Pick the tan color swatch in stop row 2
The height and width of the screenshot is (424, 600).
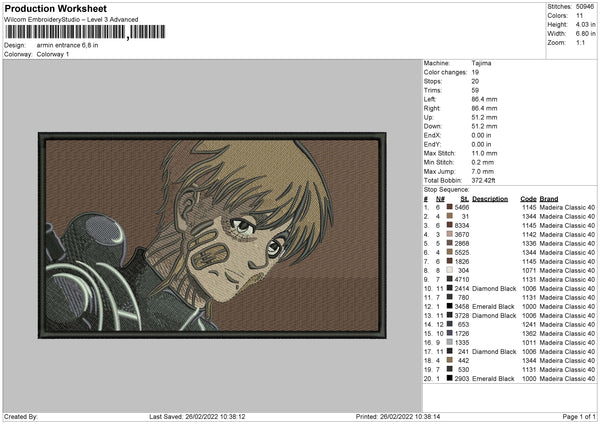(x=450, y=216)
